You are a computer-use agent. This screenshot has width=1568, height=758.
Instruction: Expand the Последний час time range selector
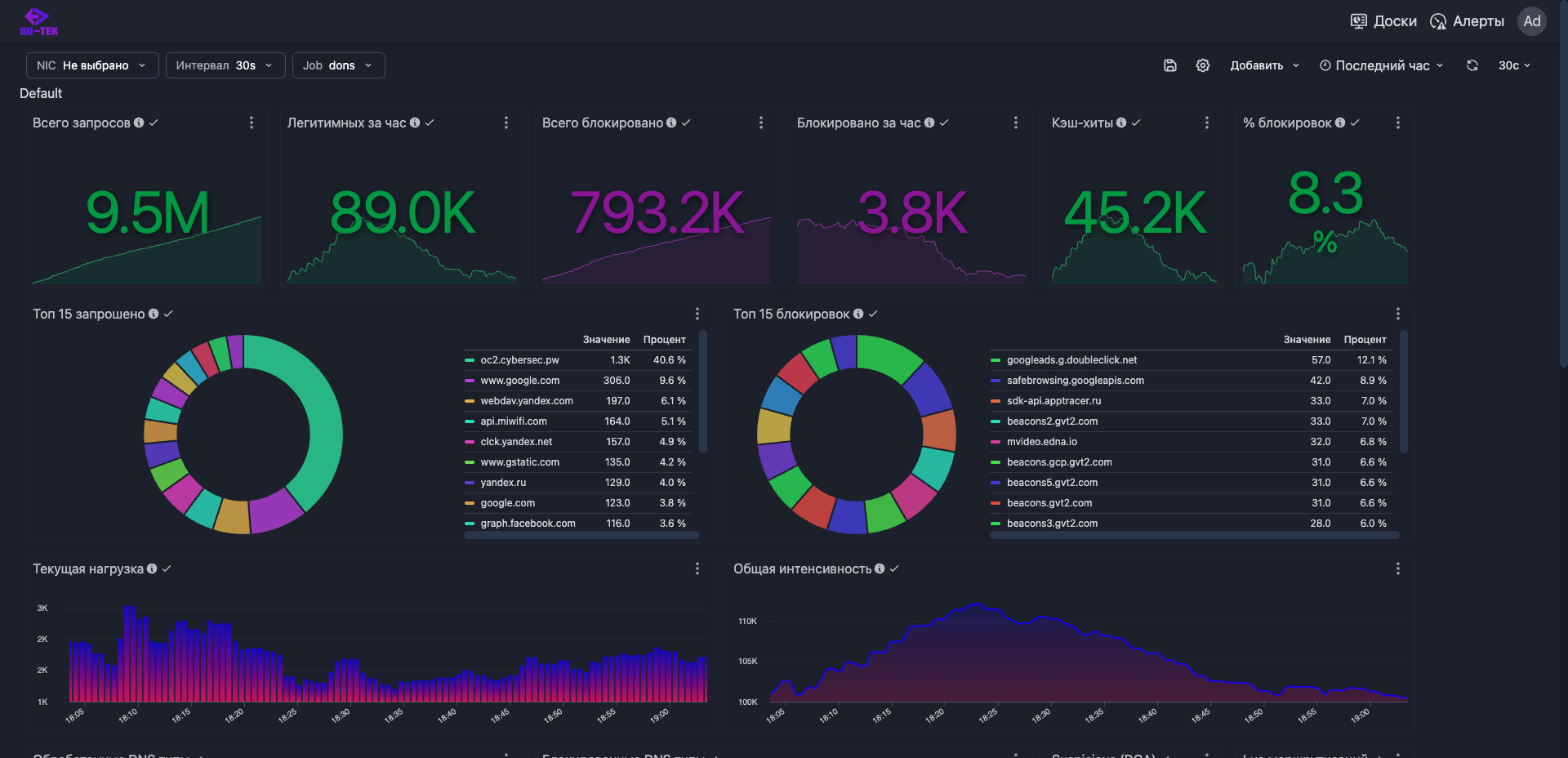click(x=1382, y=65)
